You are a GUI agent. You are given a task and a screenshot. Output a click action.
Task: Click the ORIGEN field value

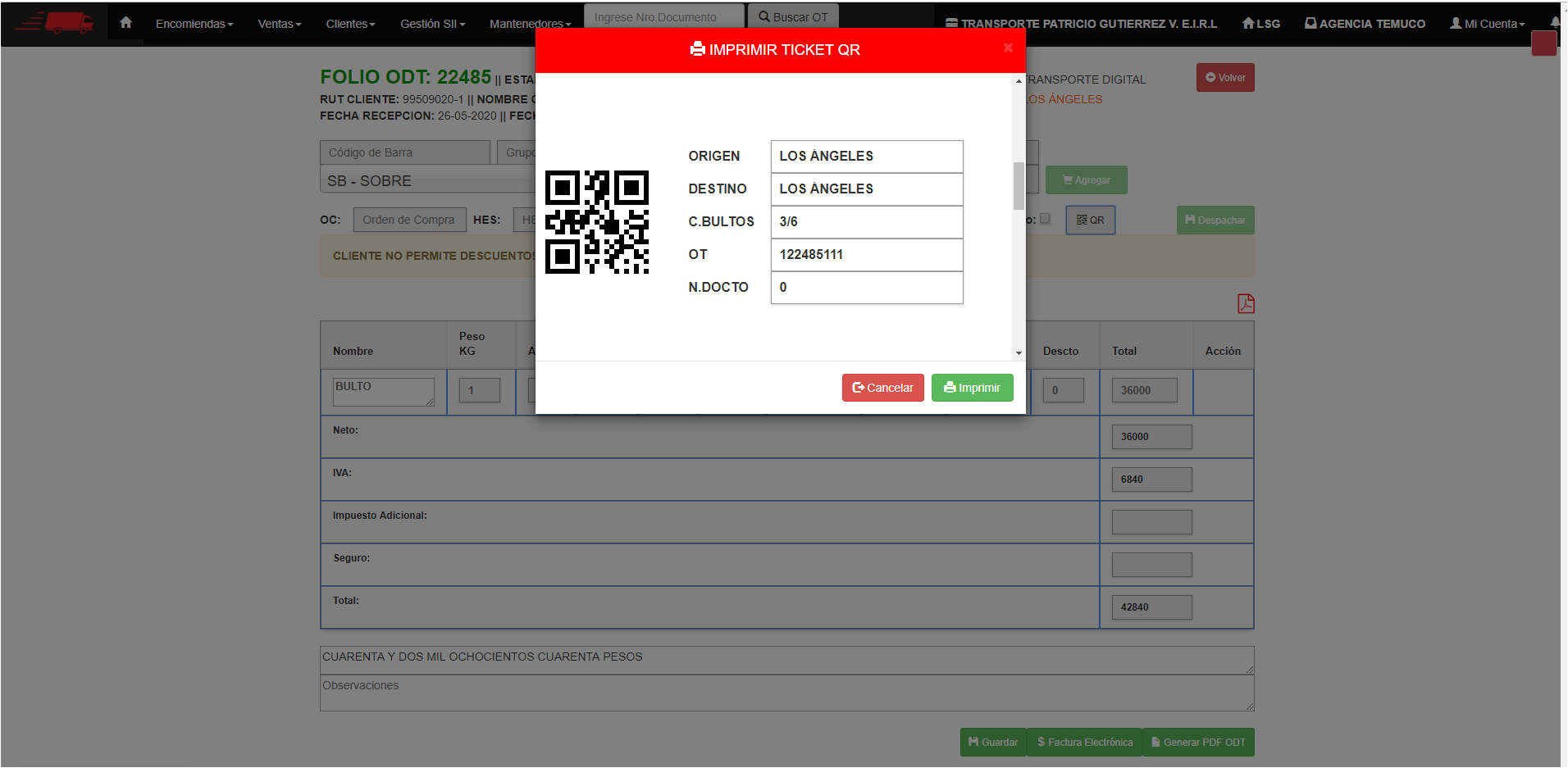point(867,157)
